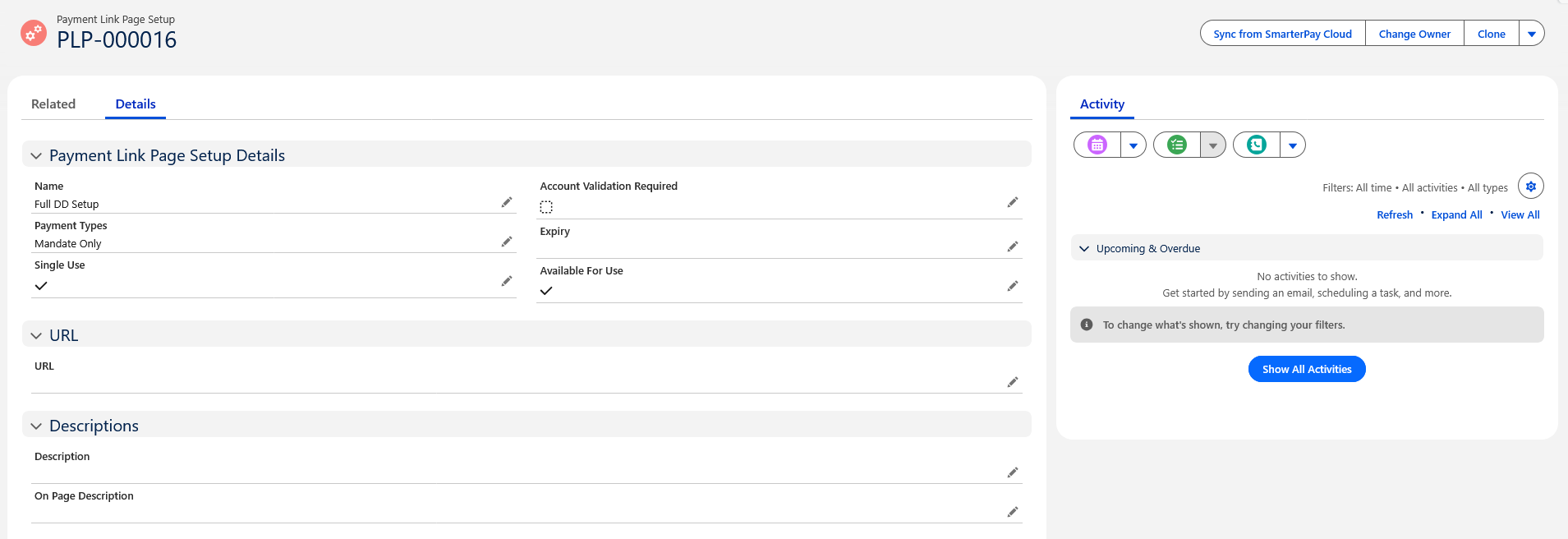Image resolution: width=1568 pixels, height=539 pixels.
Task: Click pencil icon beside Expiry field
Action: (x=1013, y=246)
